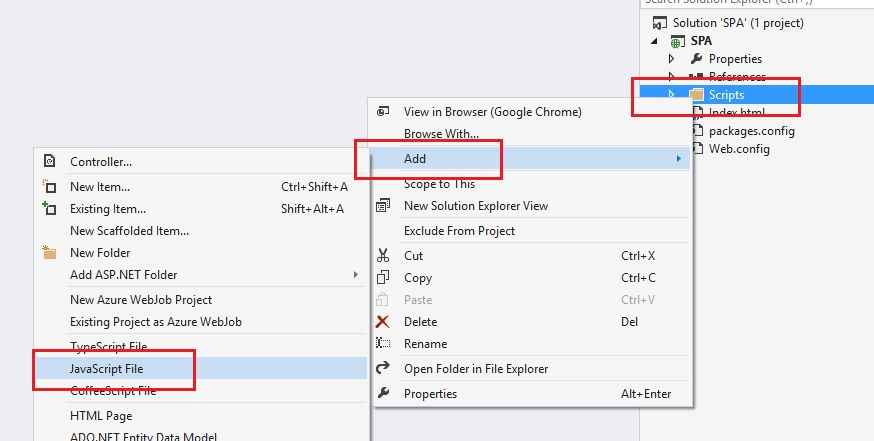Click the New Item icon
This screenshot has width=874, height=441.
[49, 187]
